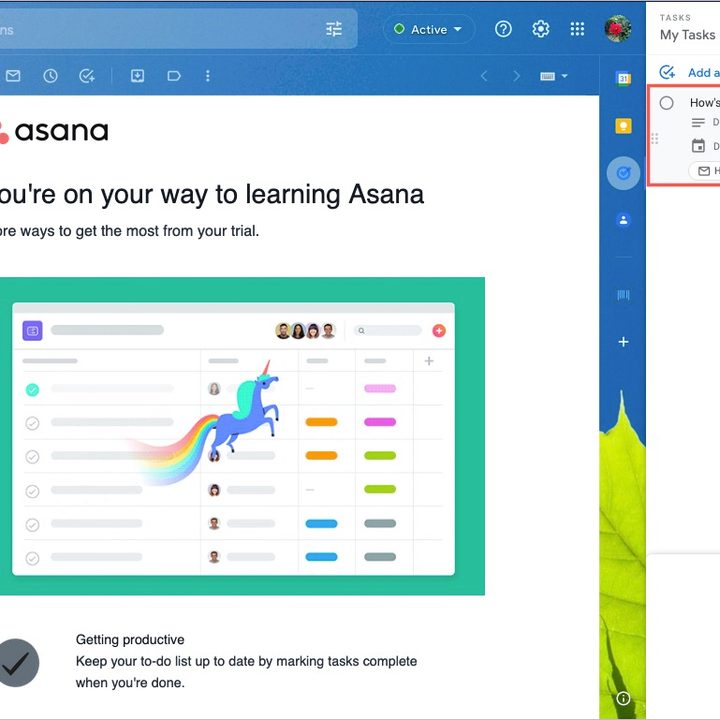The height and width of the screenshot is (720, 720).
Task: Get add-ons with the plus icon
Action: [x=623, y=342]
